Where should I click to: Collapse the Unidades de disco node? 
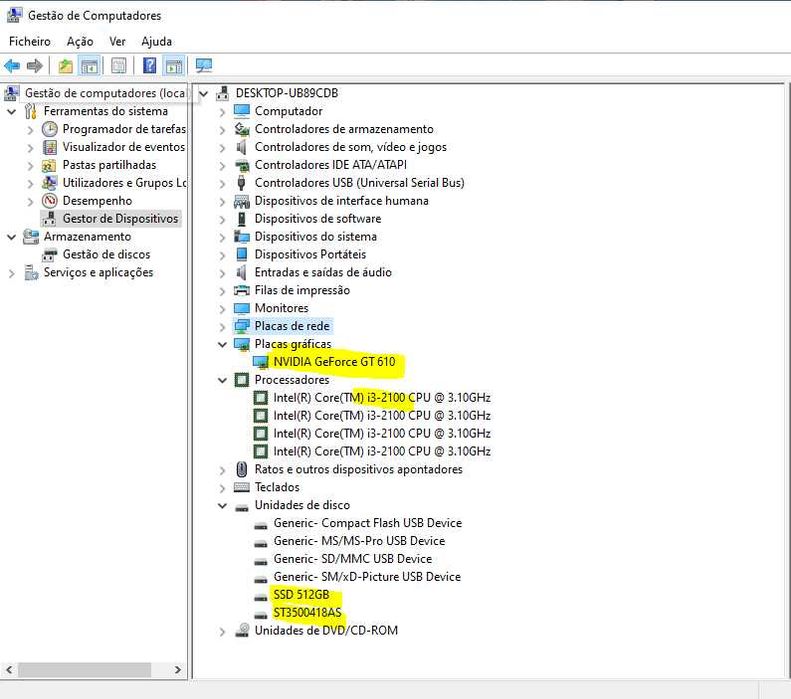(x=222, y=505)
